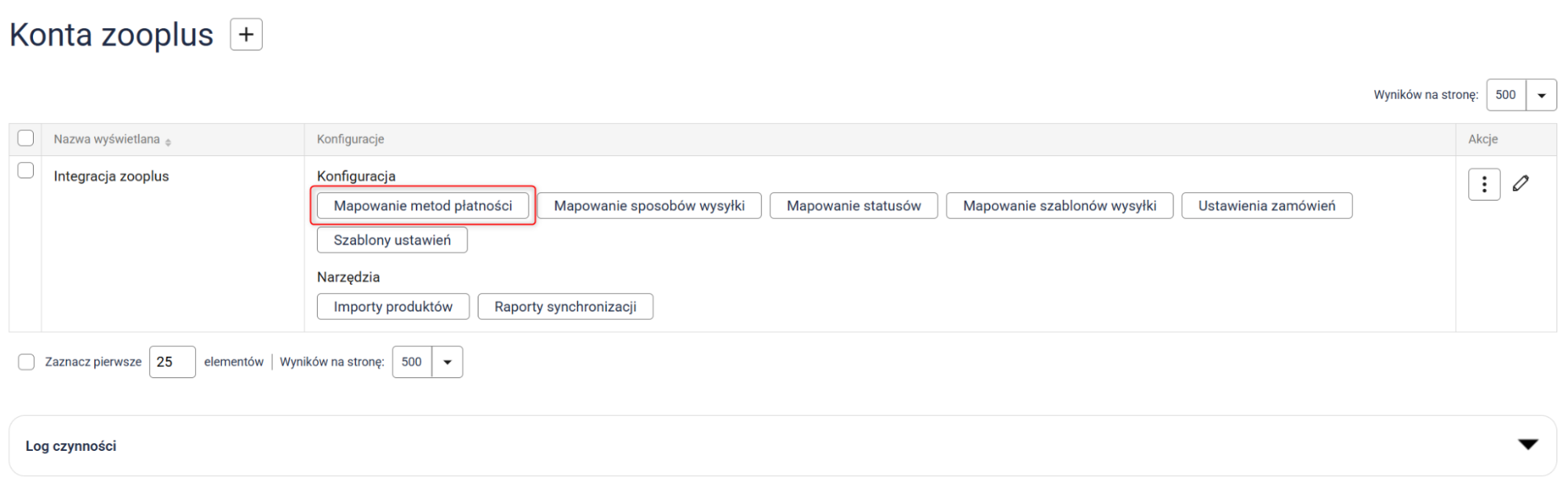Screen dimensions: 1568x487
Task: Click the pencil edit icon
Action: pos(1520,184)
